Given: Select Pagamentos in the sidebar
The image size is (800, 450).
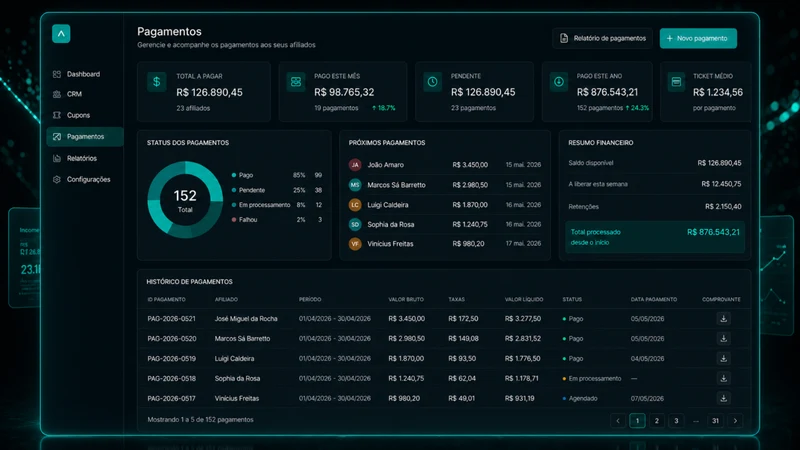Looking at the screenshot, I should coord(85,137).
